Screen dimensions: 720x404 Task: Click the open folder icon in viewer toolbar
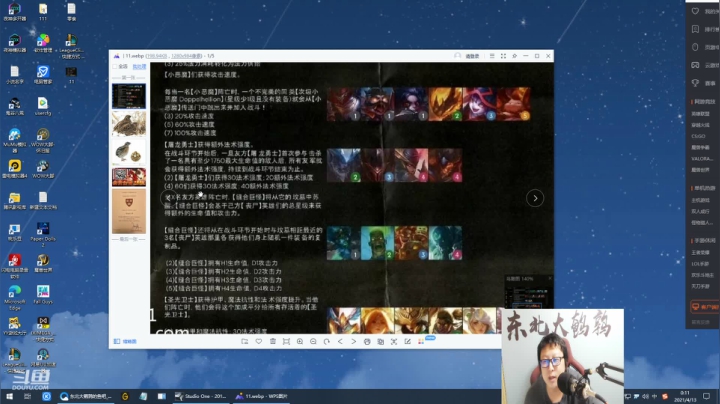click(245, 341)
